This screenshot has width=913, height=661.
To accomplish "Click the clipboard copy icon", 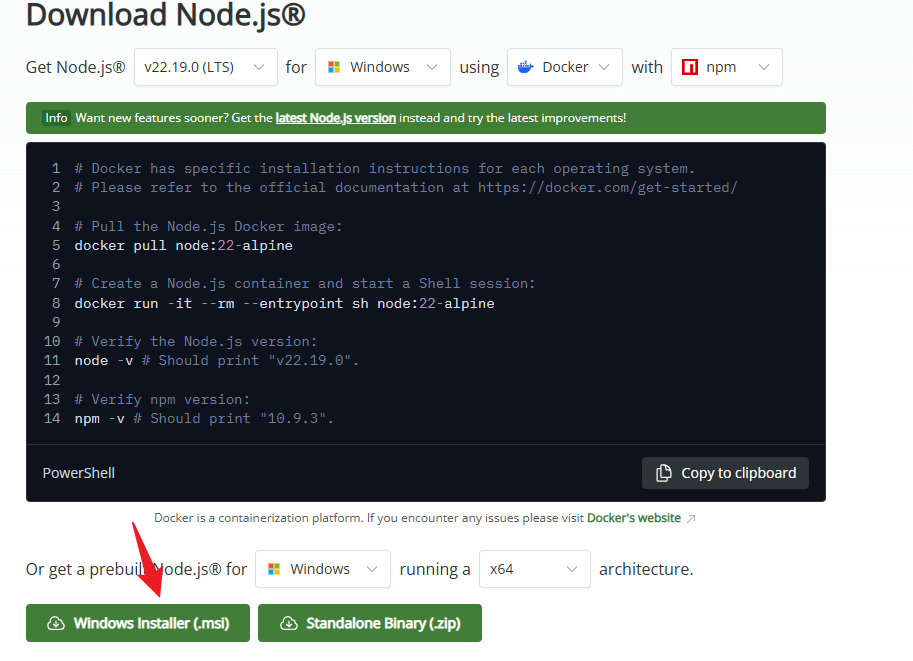I will click(663, 473).
